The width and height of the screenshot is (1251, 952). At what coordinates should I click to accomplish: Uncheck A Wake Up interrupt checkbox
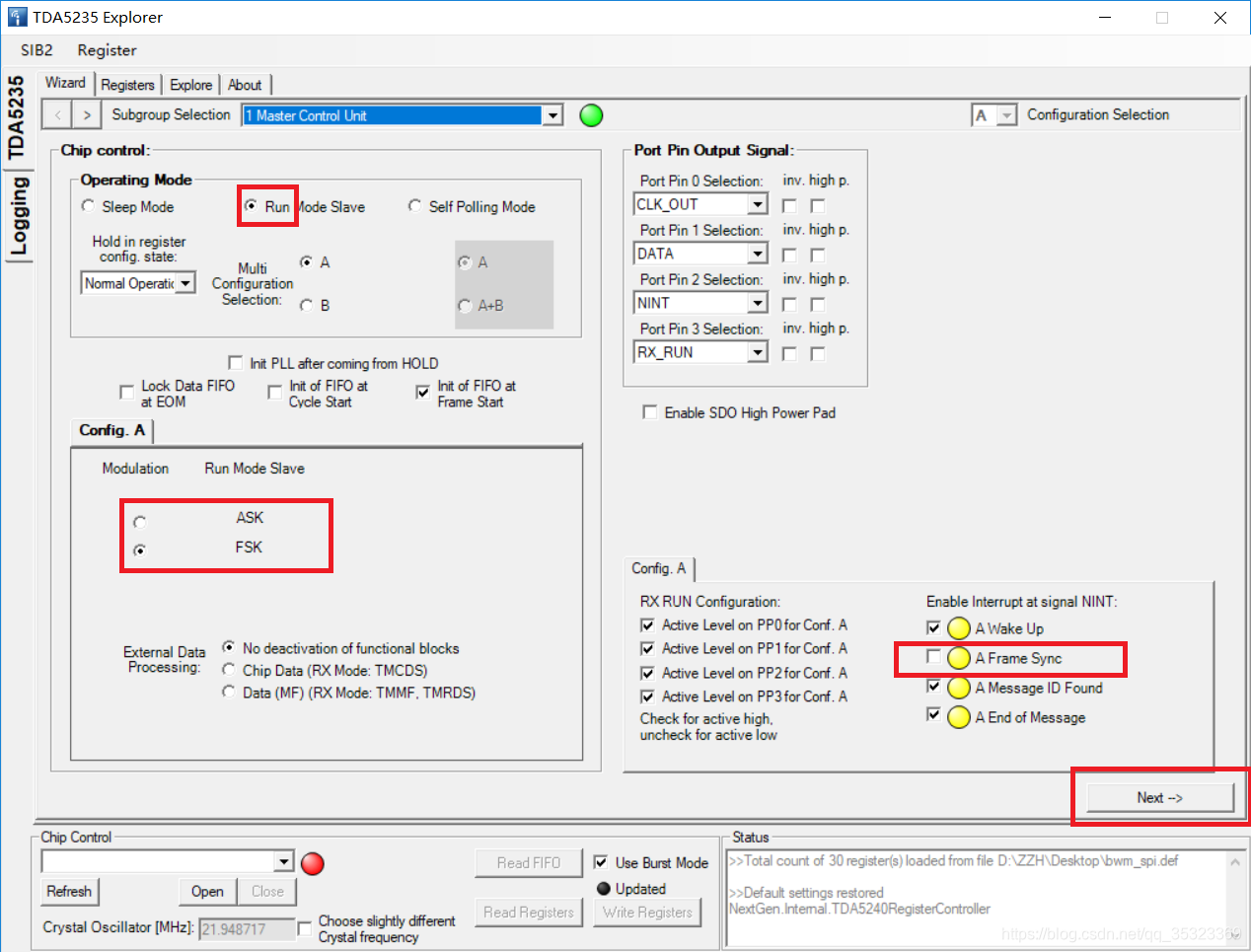(x=933, y=627)
